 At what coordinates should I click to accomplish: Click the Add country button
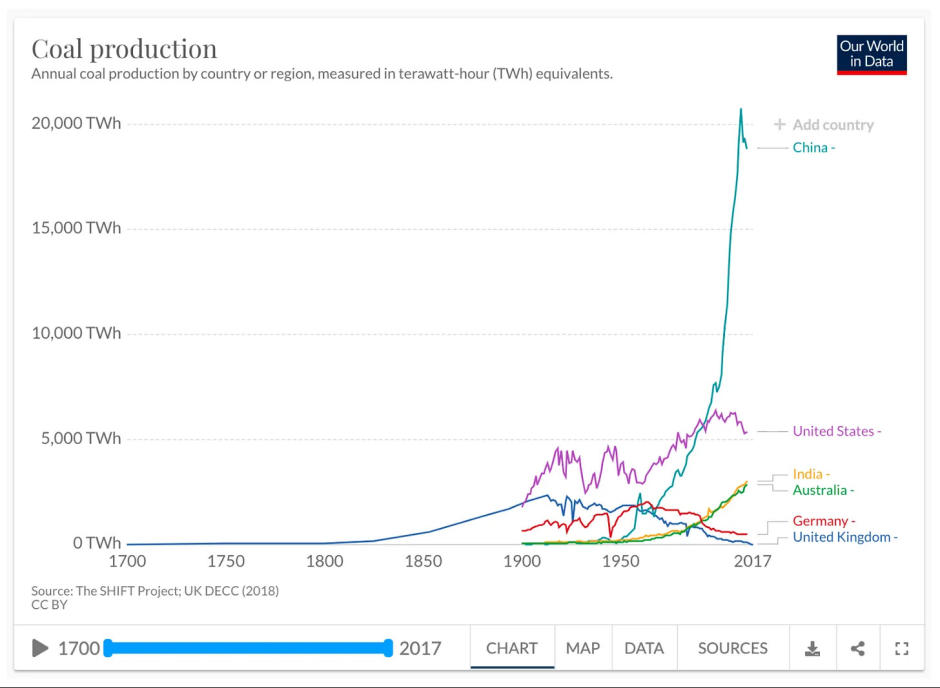(x=824, y=125)
